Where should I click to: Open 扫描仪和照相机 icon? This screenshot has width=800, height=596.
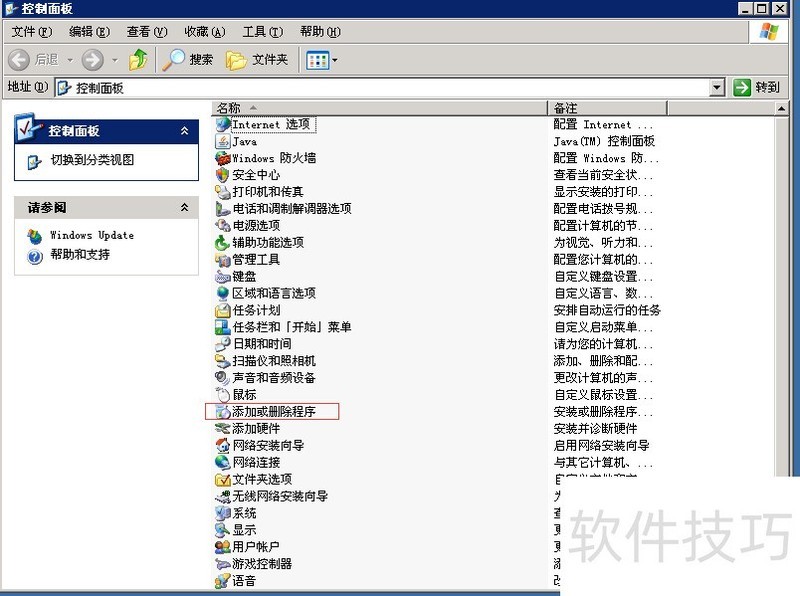pos(222,361)
